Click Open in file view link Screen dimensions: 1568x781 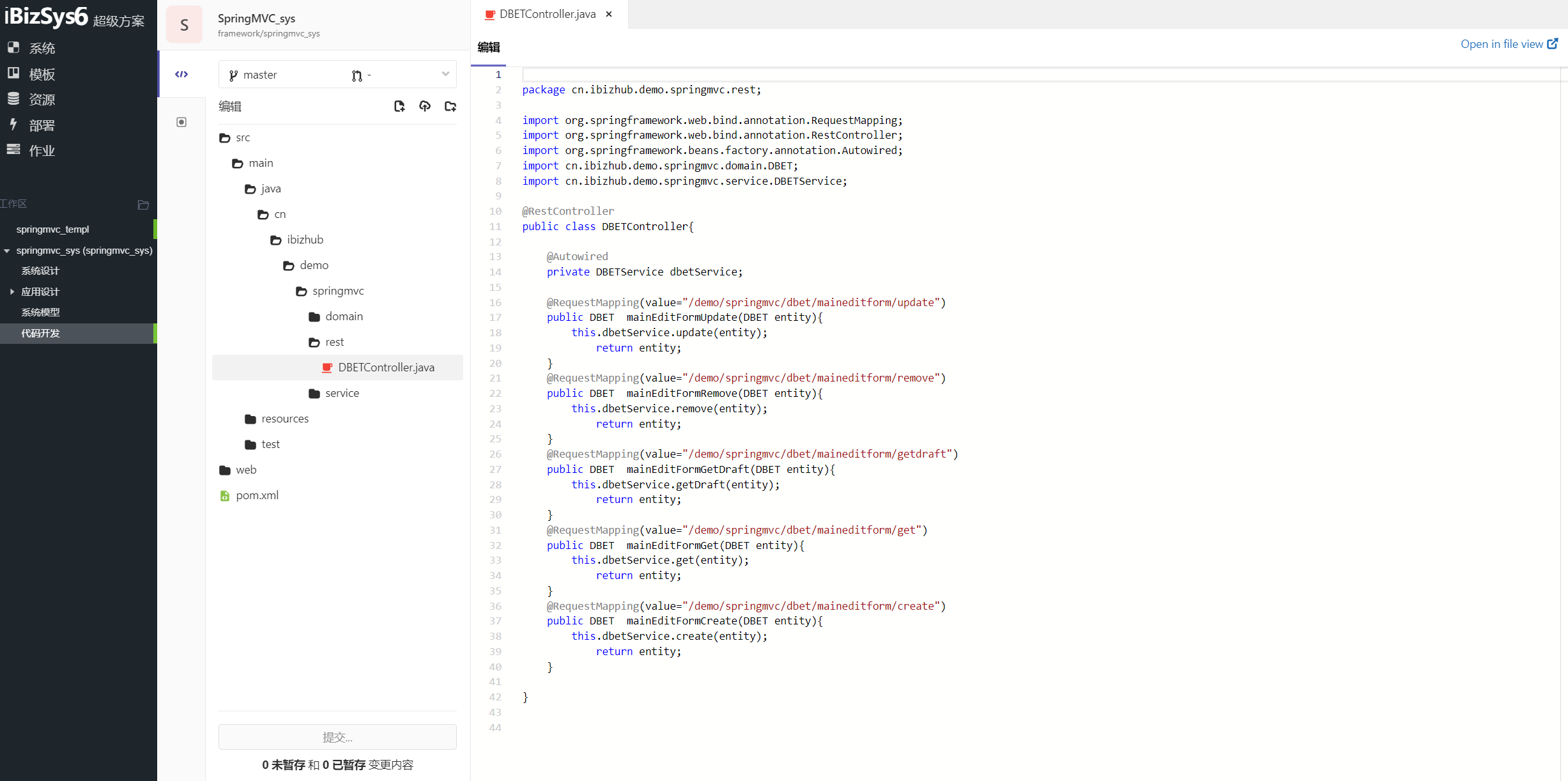tap(1502, 44)
